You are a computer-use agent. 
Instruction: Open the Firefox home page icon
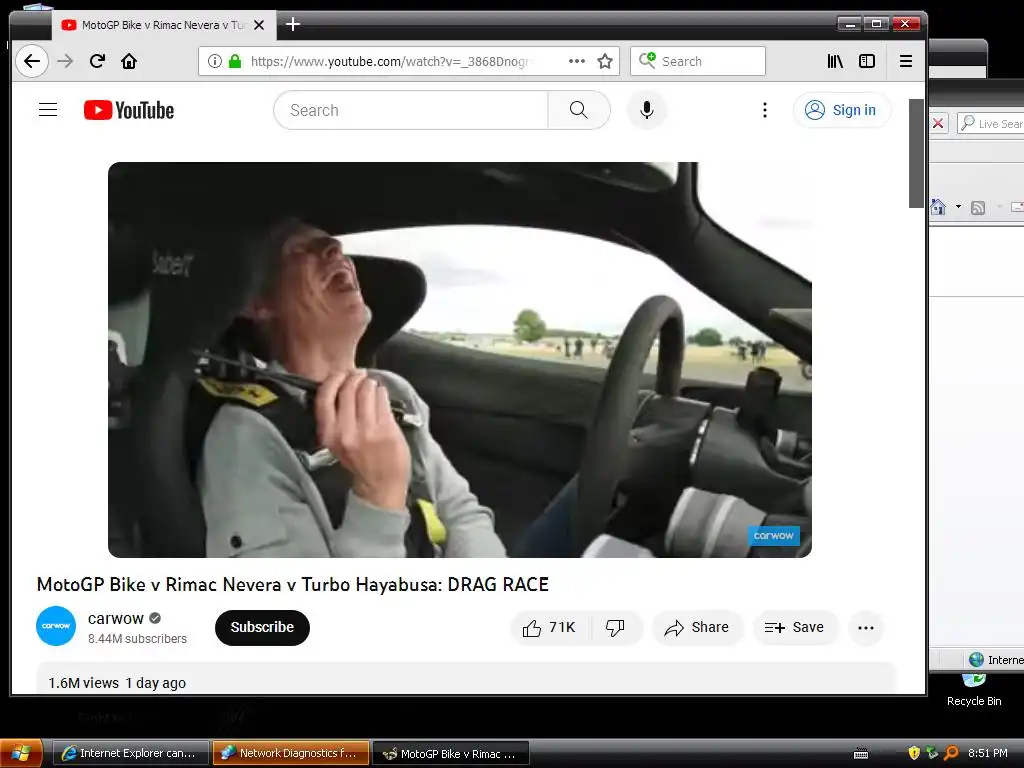[x=129, y=61]
